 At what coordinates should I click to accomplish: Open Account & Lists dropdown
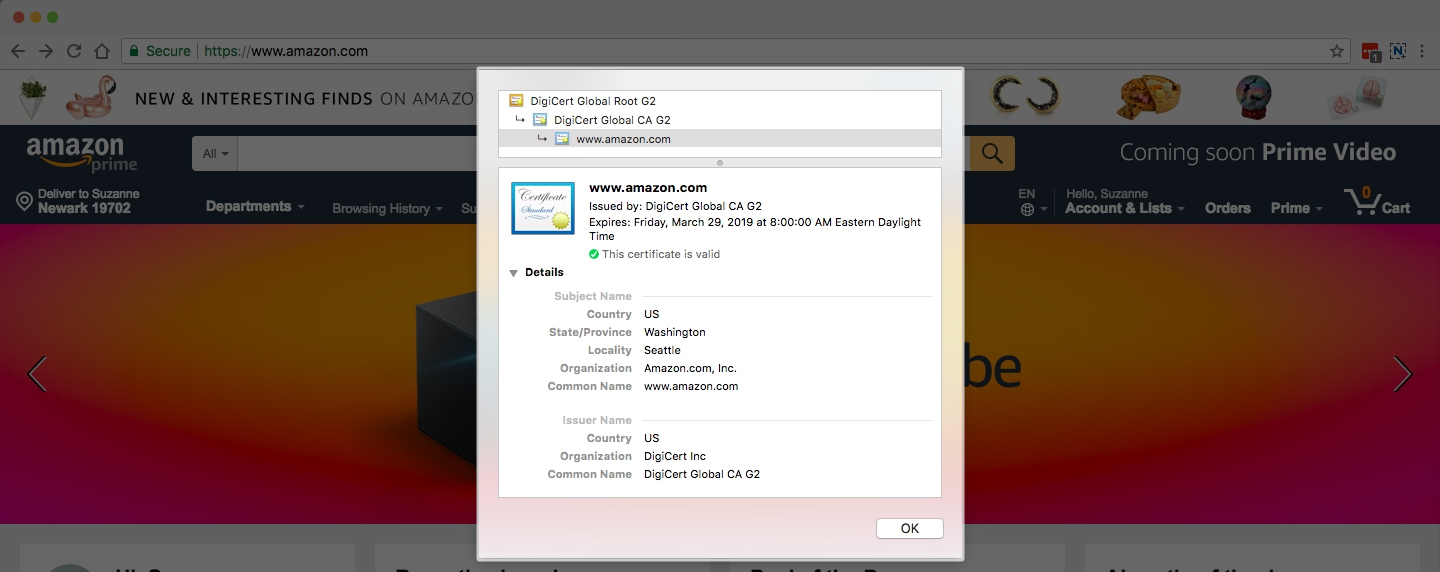[x=1124, y=208]
